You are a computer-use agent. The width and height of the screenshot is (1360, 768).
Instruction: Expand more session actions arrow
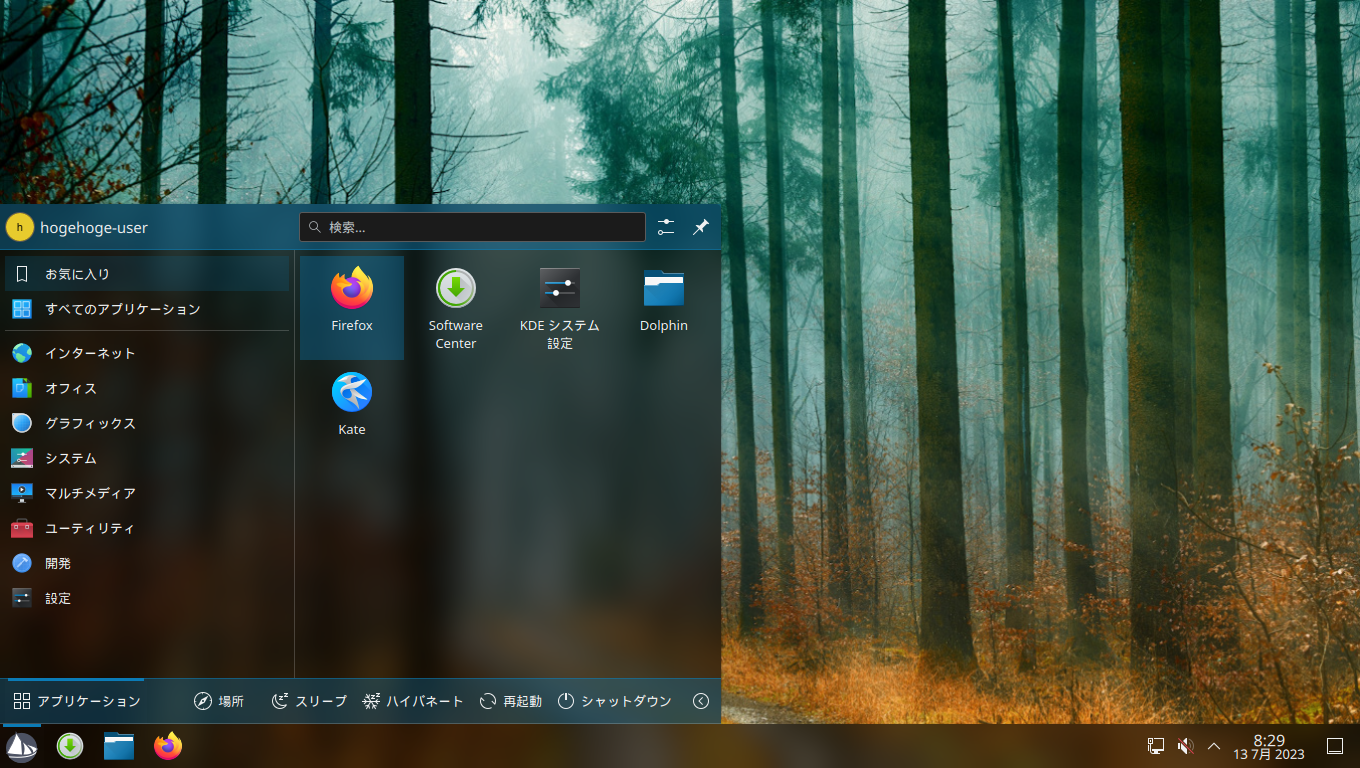click(x=701, y=701)
